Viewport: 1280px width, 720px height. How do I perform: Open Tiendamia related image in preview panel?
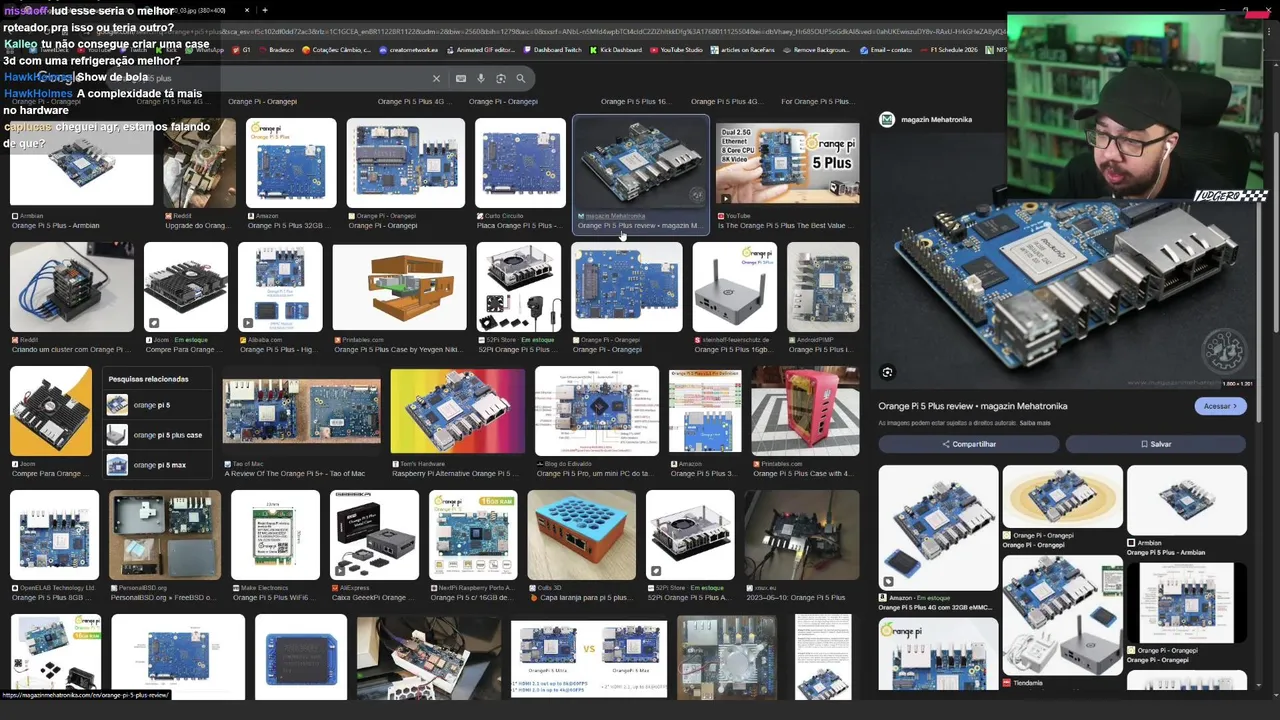coord(1062,615)
